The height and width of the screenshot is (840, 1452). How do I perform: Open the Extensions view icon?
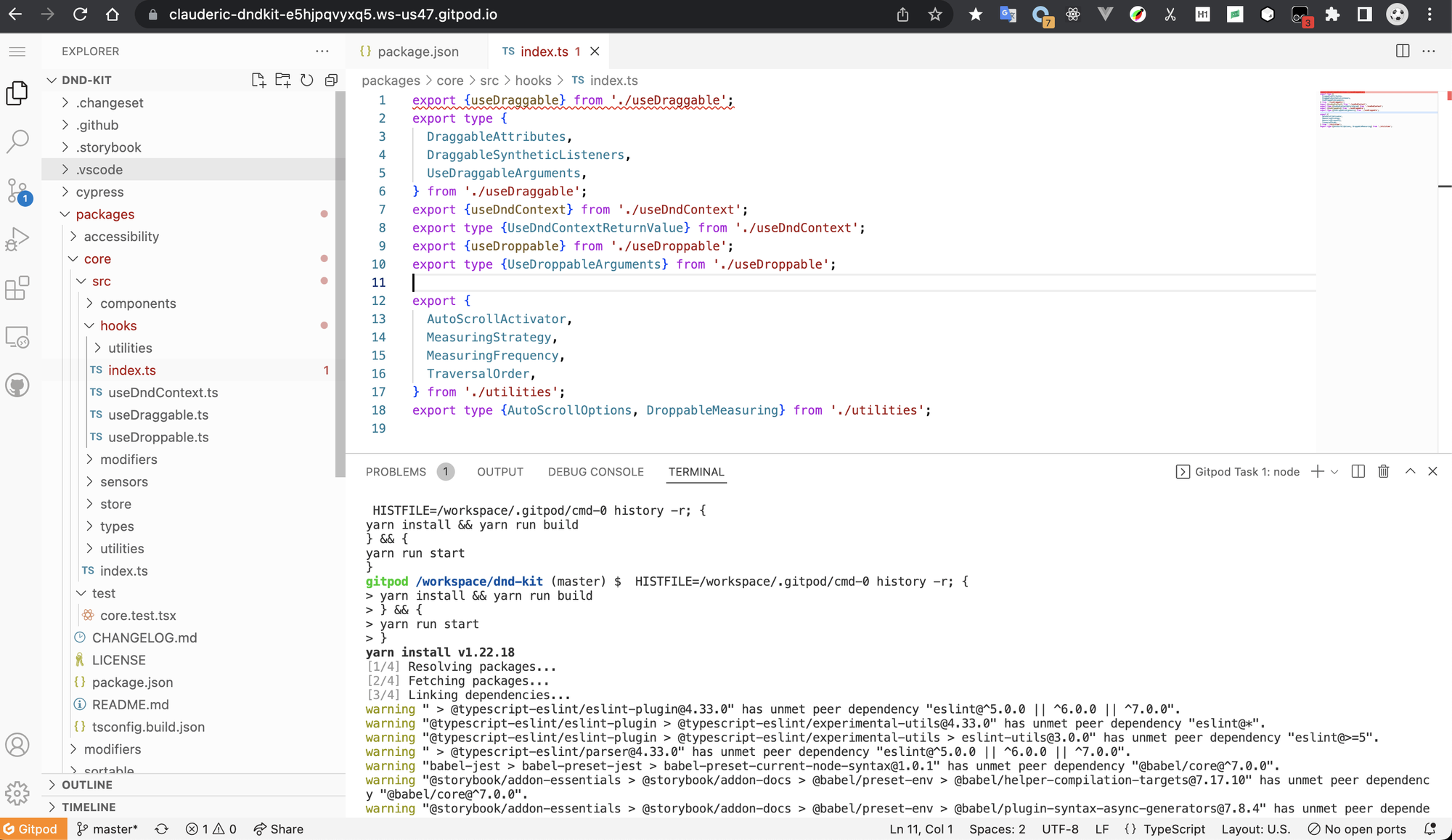(17, 288)
